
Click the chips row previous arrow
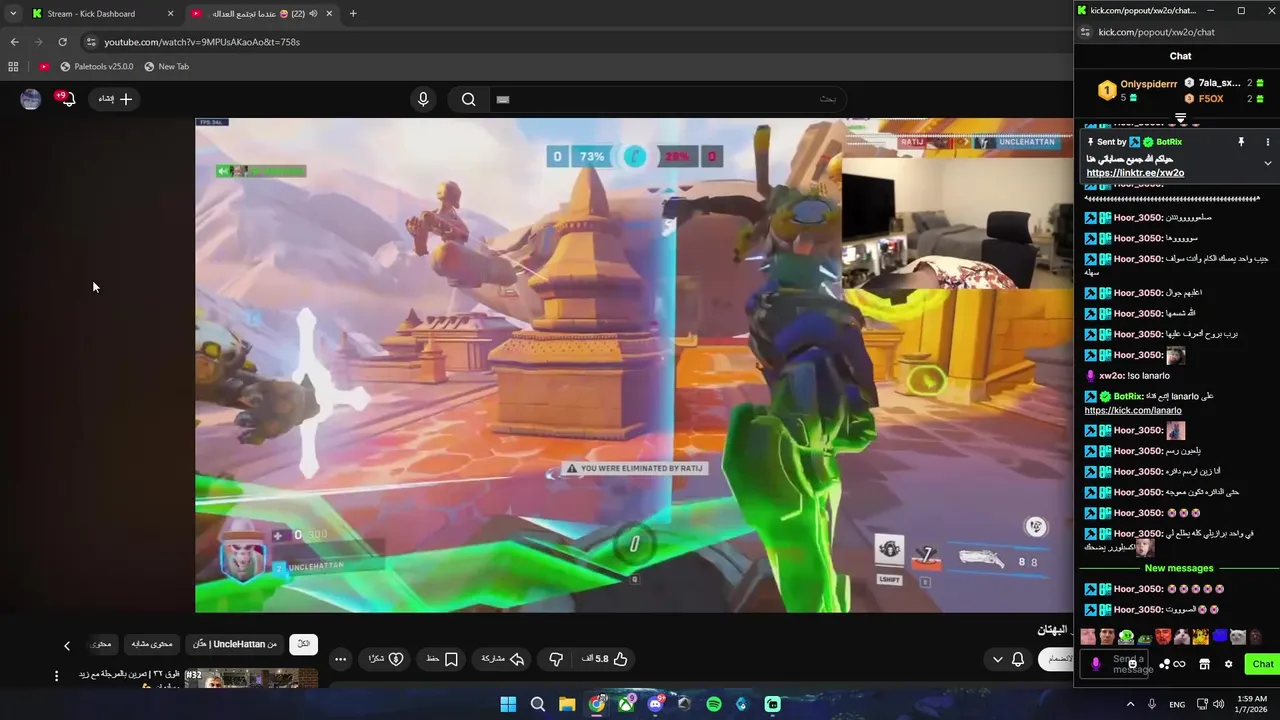point(67,646)
